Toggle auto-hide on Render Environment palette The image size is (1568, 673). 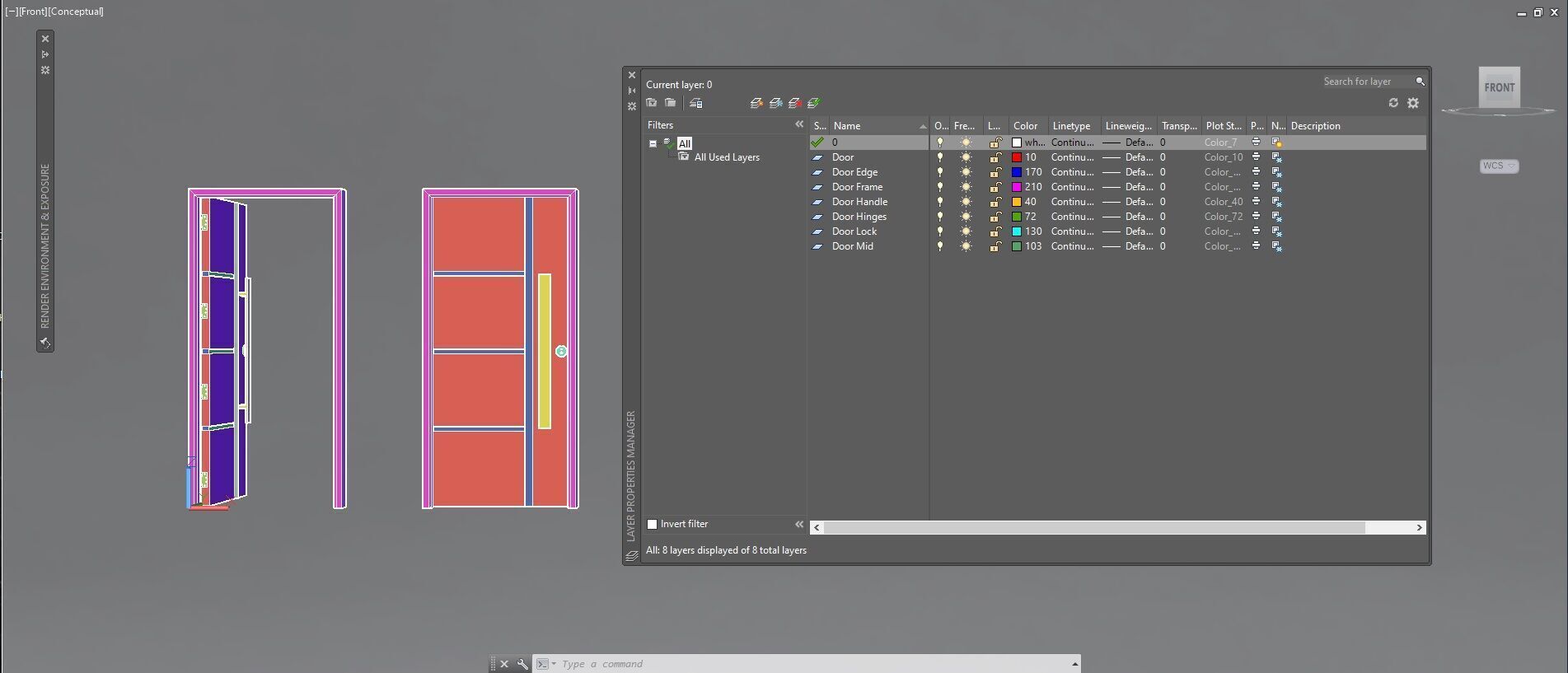[45, 54]
